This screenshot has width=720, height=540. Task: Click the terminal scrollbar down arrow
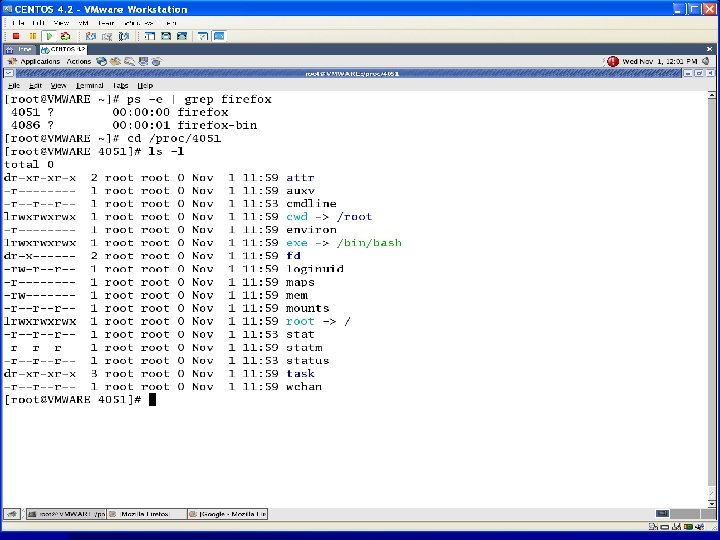pos(711,504)
